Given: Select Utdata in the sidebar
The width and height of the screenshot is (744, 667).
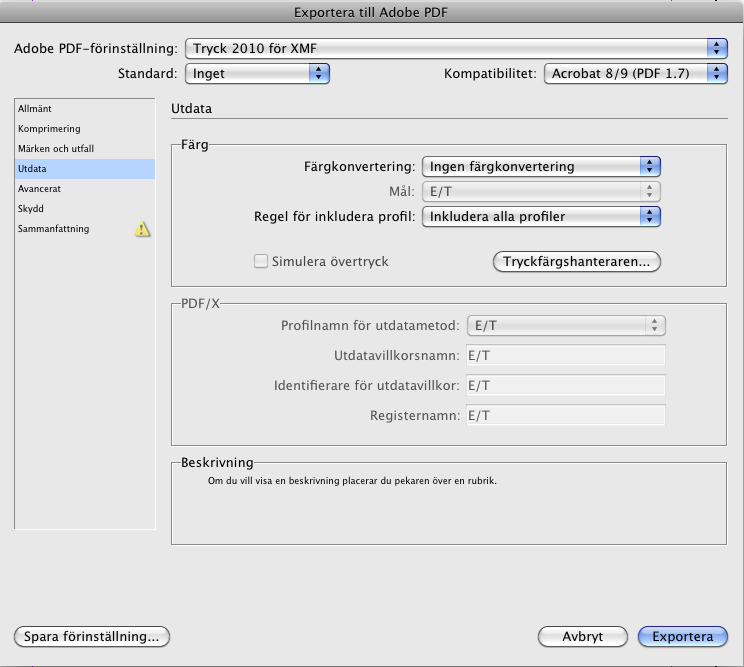Looking at the screenshot, I should coord(84,169).
